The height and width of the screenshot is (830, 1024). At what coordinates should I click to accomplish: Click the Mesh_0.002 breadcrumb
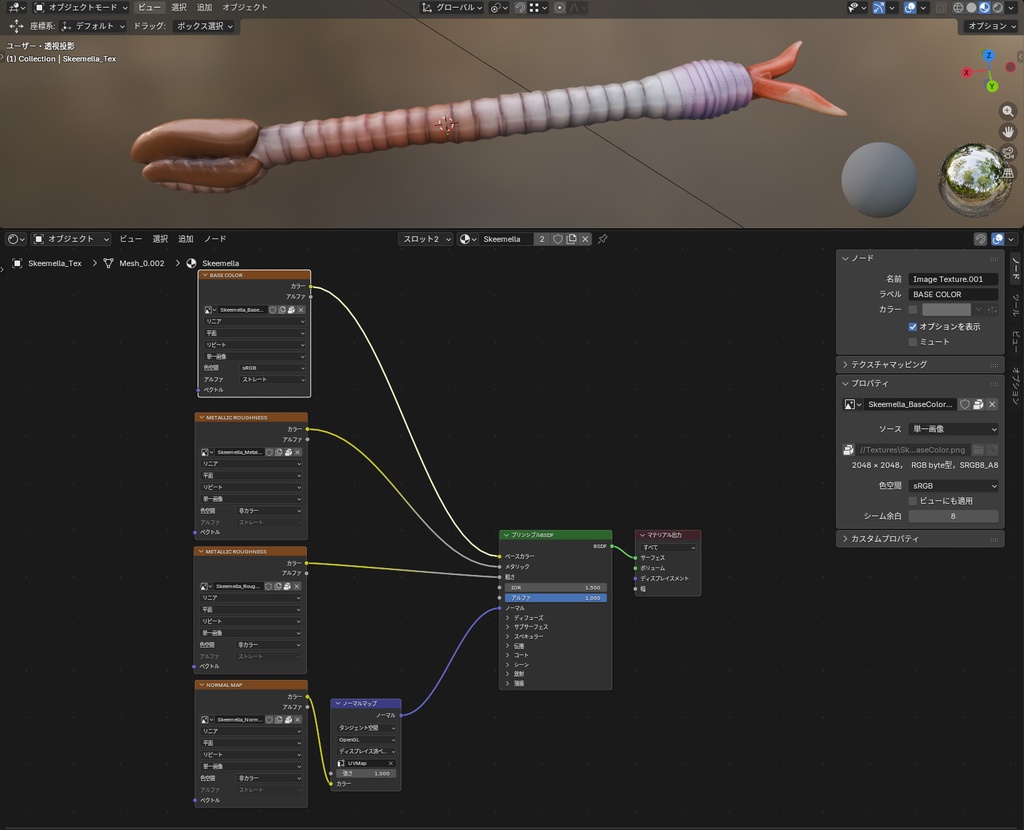[x=142, y=263]
